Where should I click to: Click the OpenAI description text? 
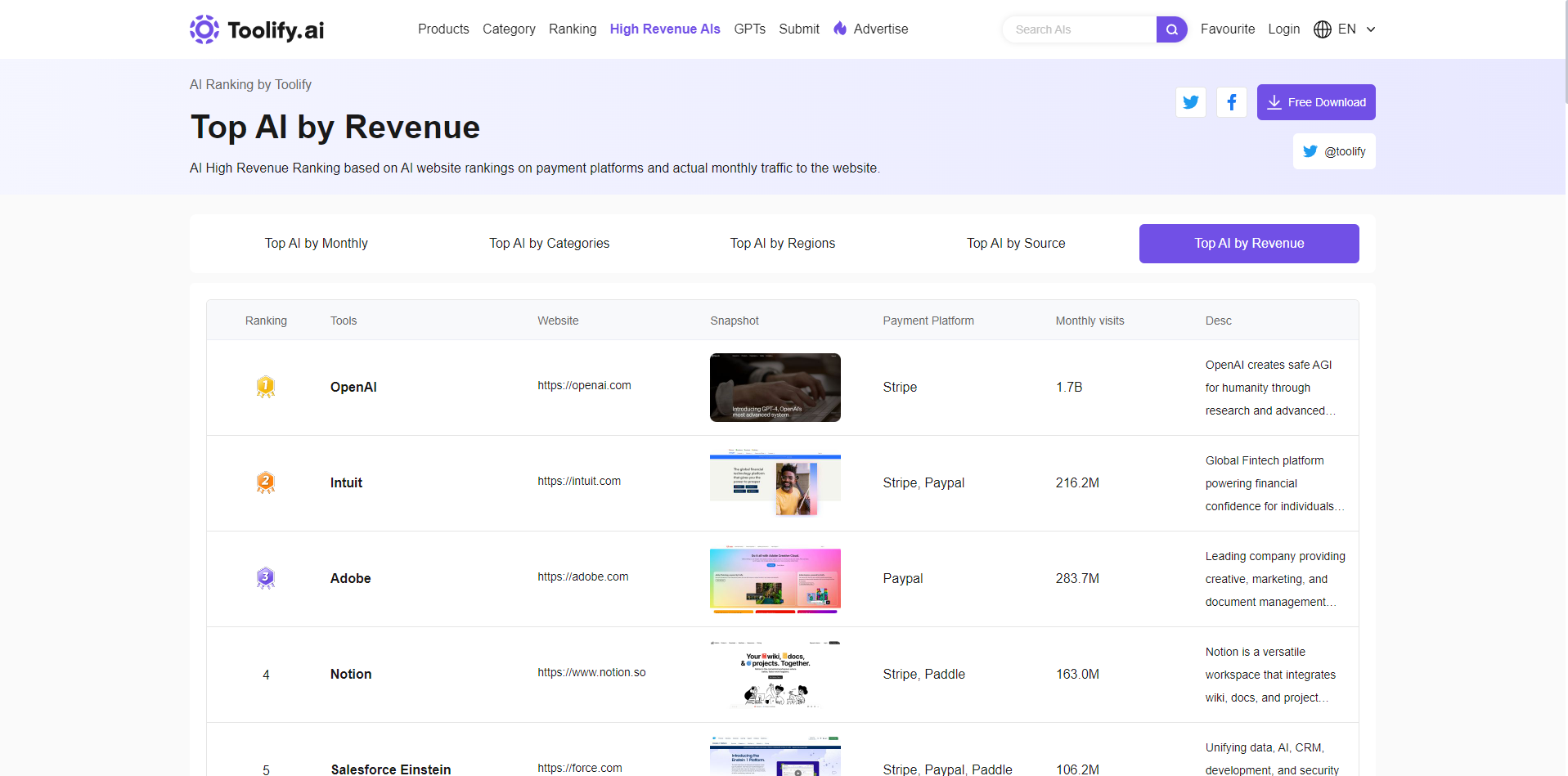1270,388
